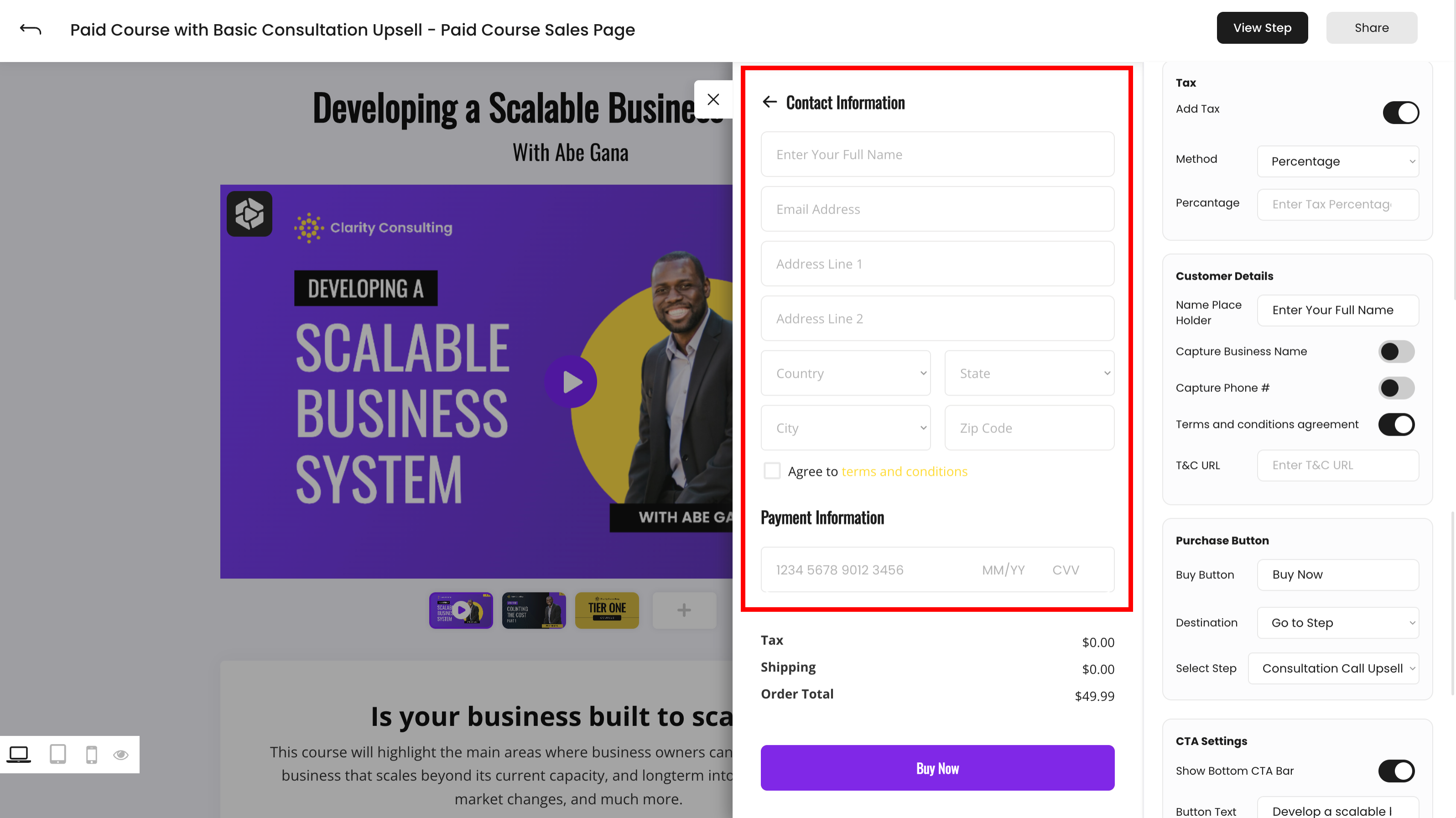Enable Capture Phone # toggle
1456x818 pixels.
pos(1396,388)
